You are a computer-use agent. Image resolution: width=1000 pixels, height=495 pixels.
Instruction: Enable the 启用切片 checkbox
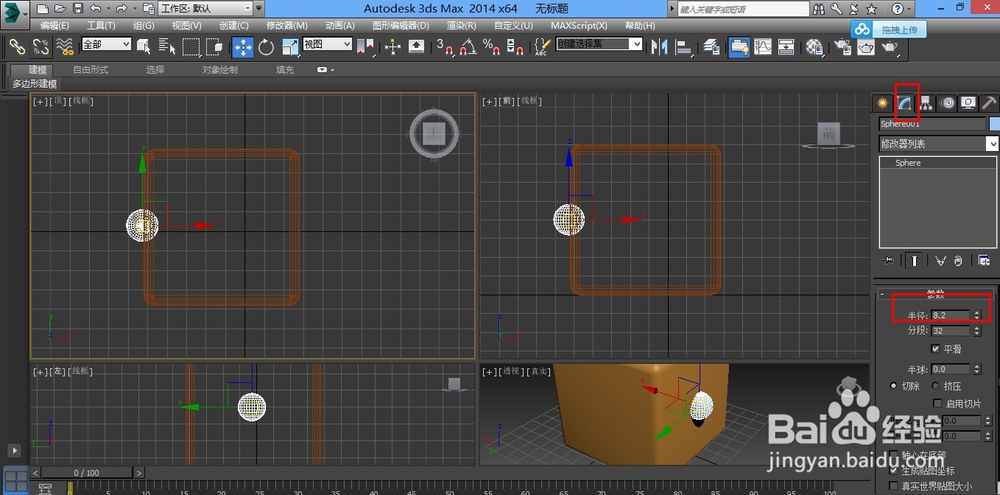[938, 403]
